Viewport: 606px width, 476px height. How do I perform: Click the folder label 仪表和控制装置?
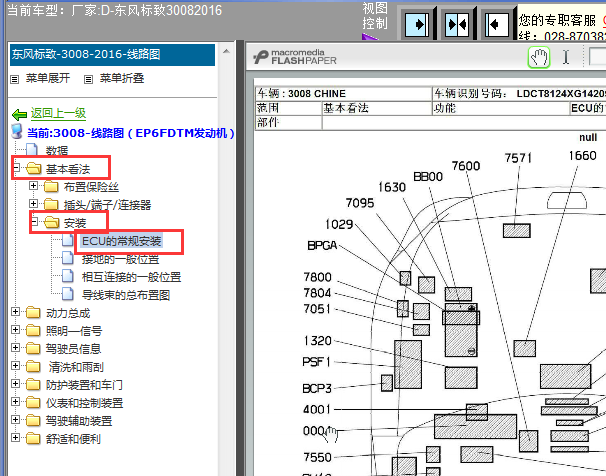(x=84, y=403)
